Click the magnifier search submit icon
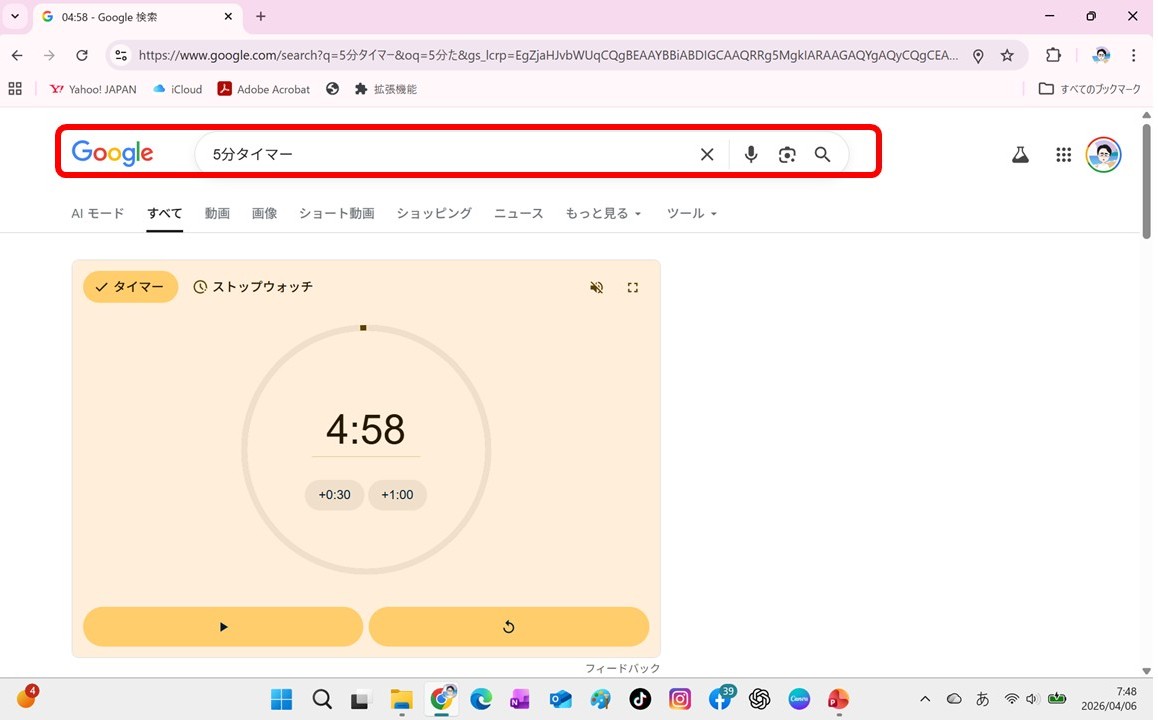 tap(822, 154)
